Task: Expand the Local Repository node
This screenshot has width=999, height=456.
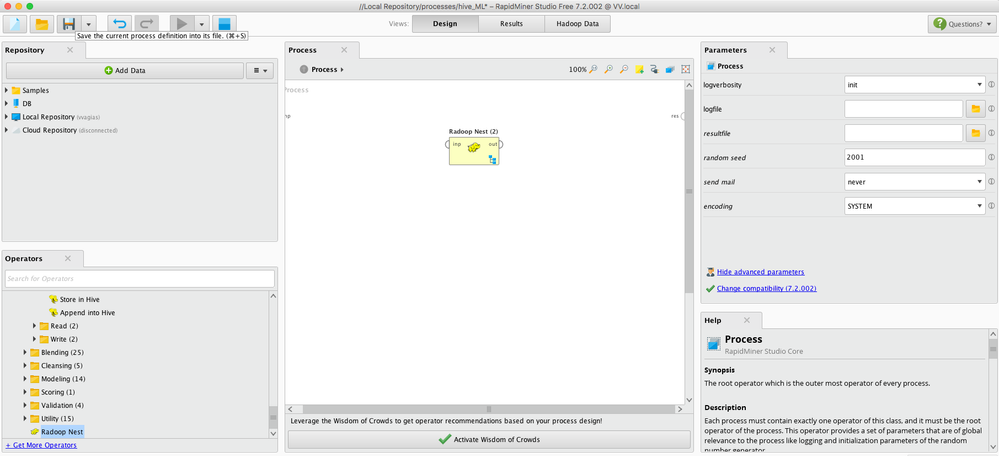Action: 6,117
